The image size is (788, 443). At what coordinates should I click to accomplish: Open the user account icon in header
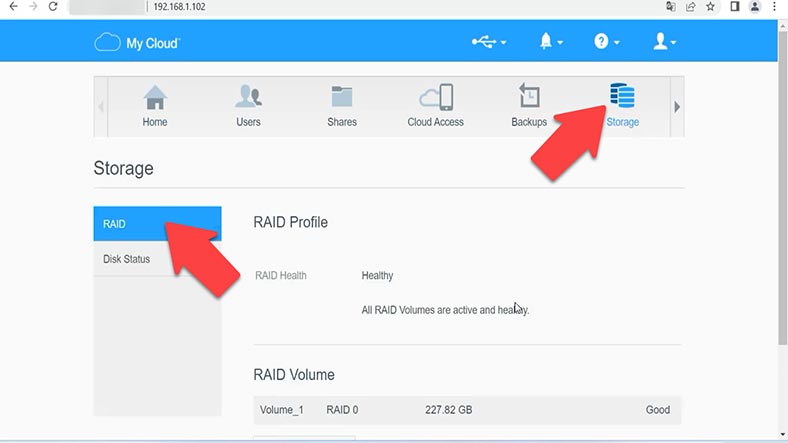click(660, 41)
